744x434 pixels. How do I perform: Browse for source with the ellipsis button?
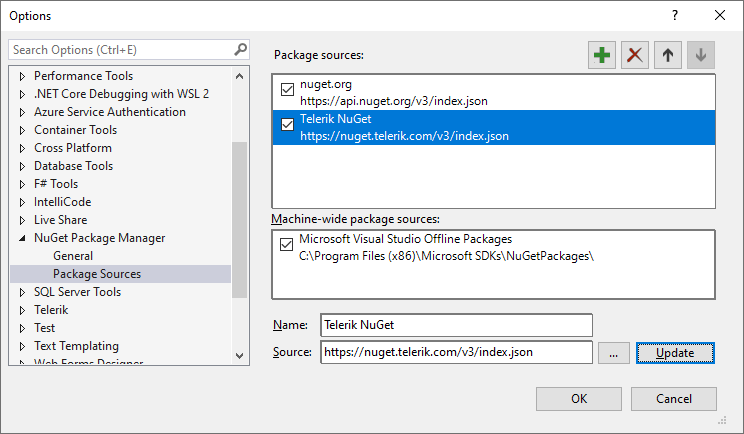pos(614,353)
